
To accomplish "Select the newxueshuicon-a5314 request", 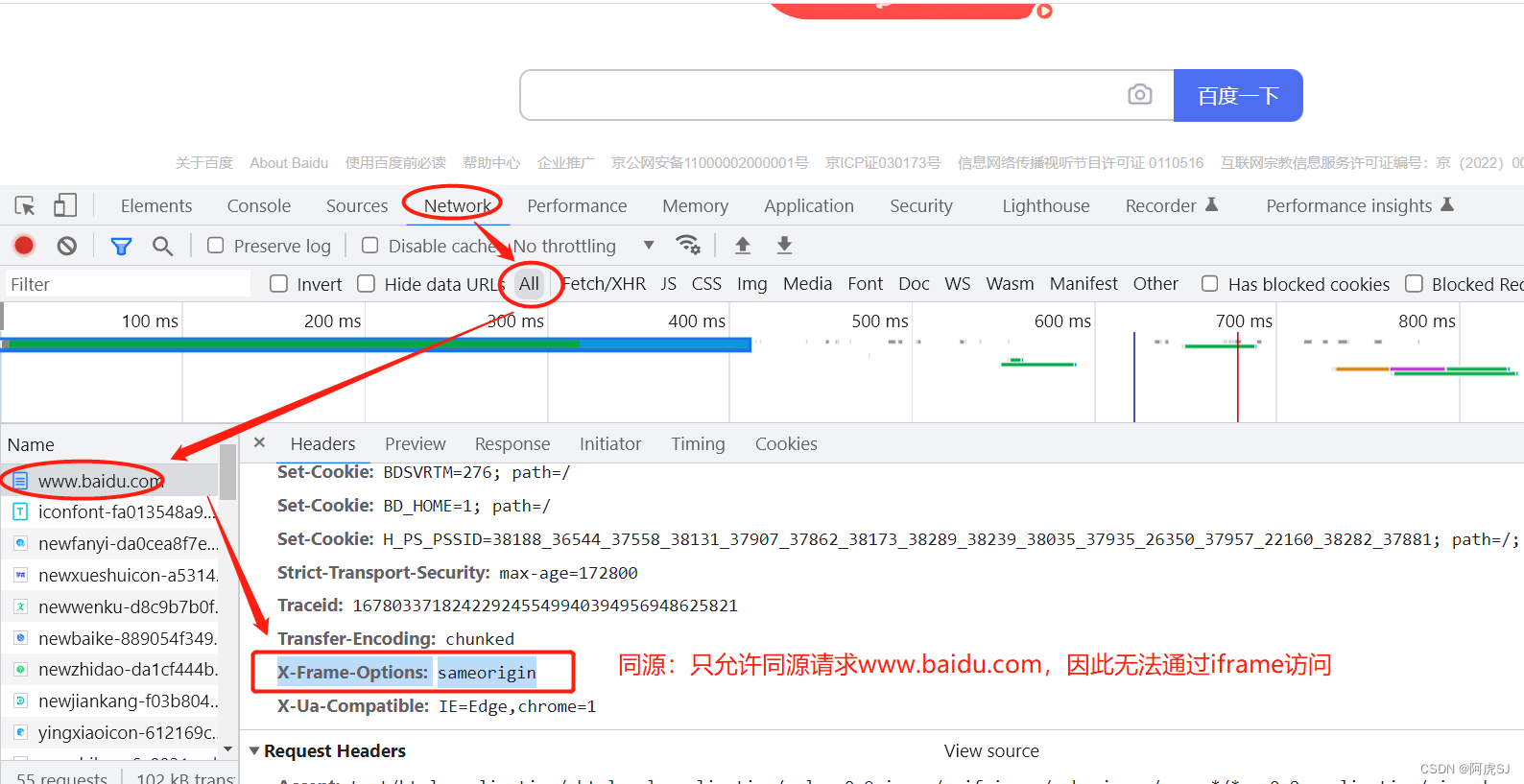I will click(x=110, y=576).
